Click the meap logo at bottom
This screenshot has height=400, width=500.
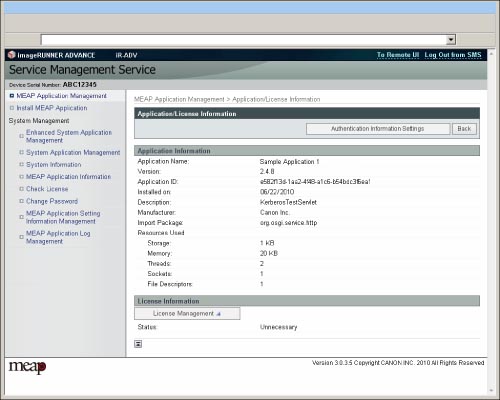(27, 367)
